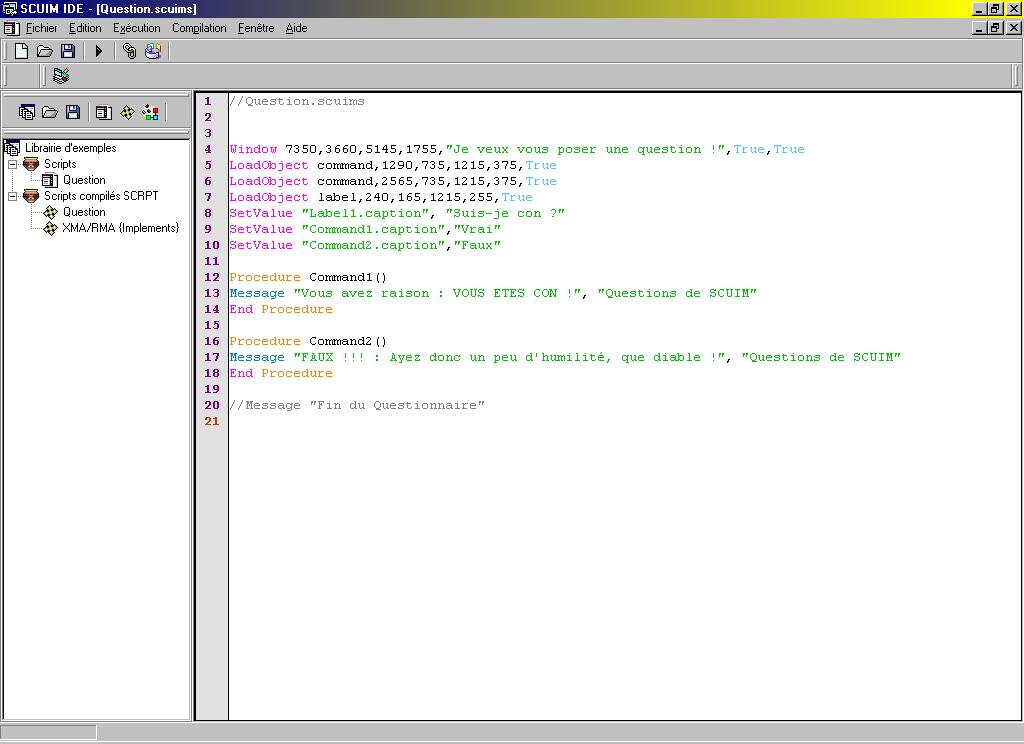The height and width of the screenshot is (744, 1024).
Task: Select the Scripts folder in the tree
Action: click(x=60, y=164)
